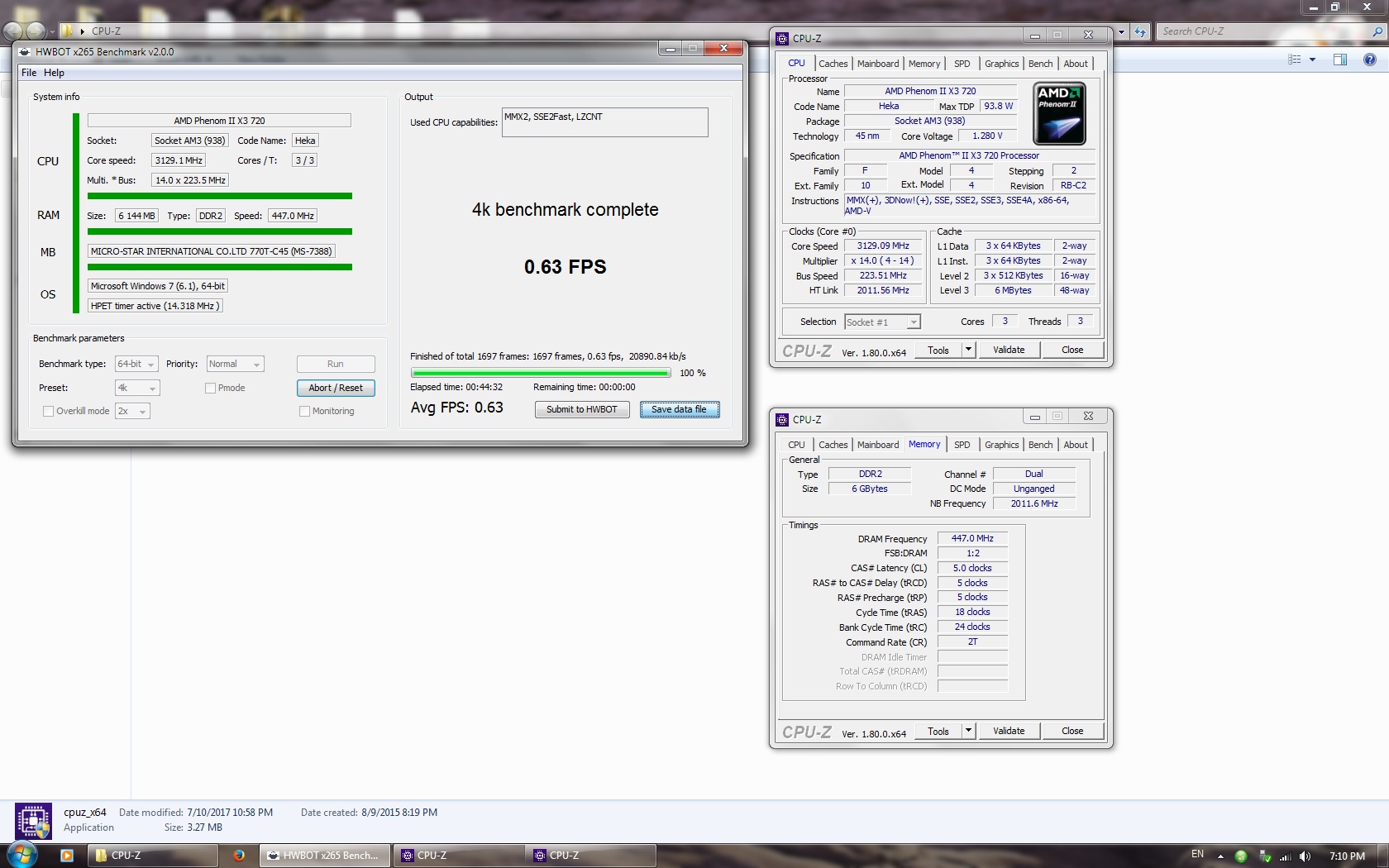Click clock showing 7:10 PM
Viewport: 1389px width, 868px height.
click(1347, 856)
